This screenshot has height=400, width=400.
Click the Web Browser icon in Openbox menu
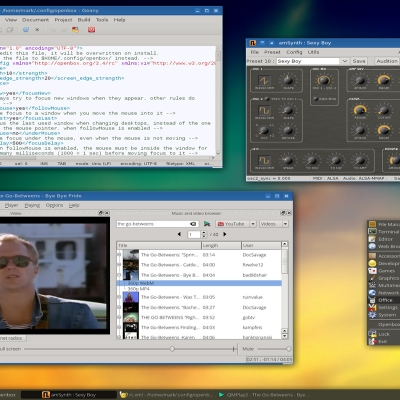[x=372, y=246]
